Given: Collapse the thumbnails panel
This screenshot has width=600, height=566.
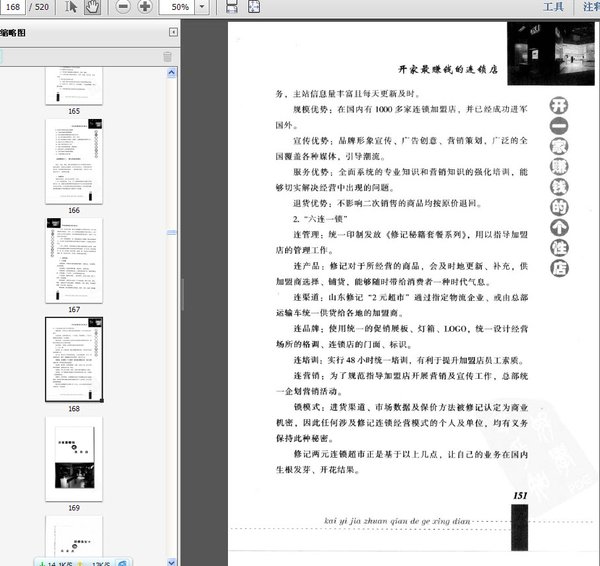Looking at the screenshot, I should (x=175, y=33).
